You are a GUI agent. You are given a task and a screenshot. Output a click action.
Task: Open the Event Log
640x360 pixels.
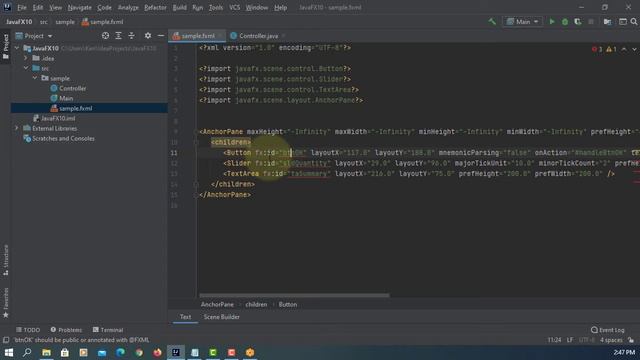coord(607,330)
